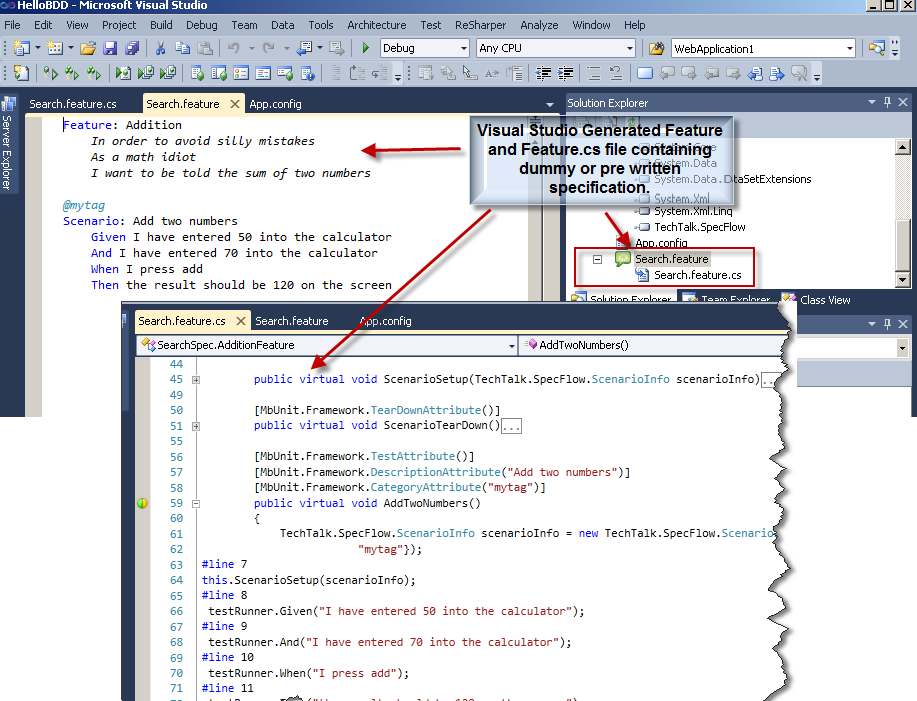Switch to the Class View tab
917x701 pixels.
816,299
